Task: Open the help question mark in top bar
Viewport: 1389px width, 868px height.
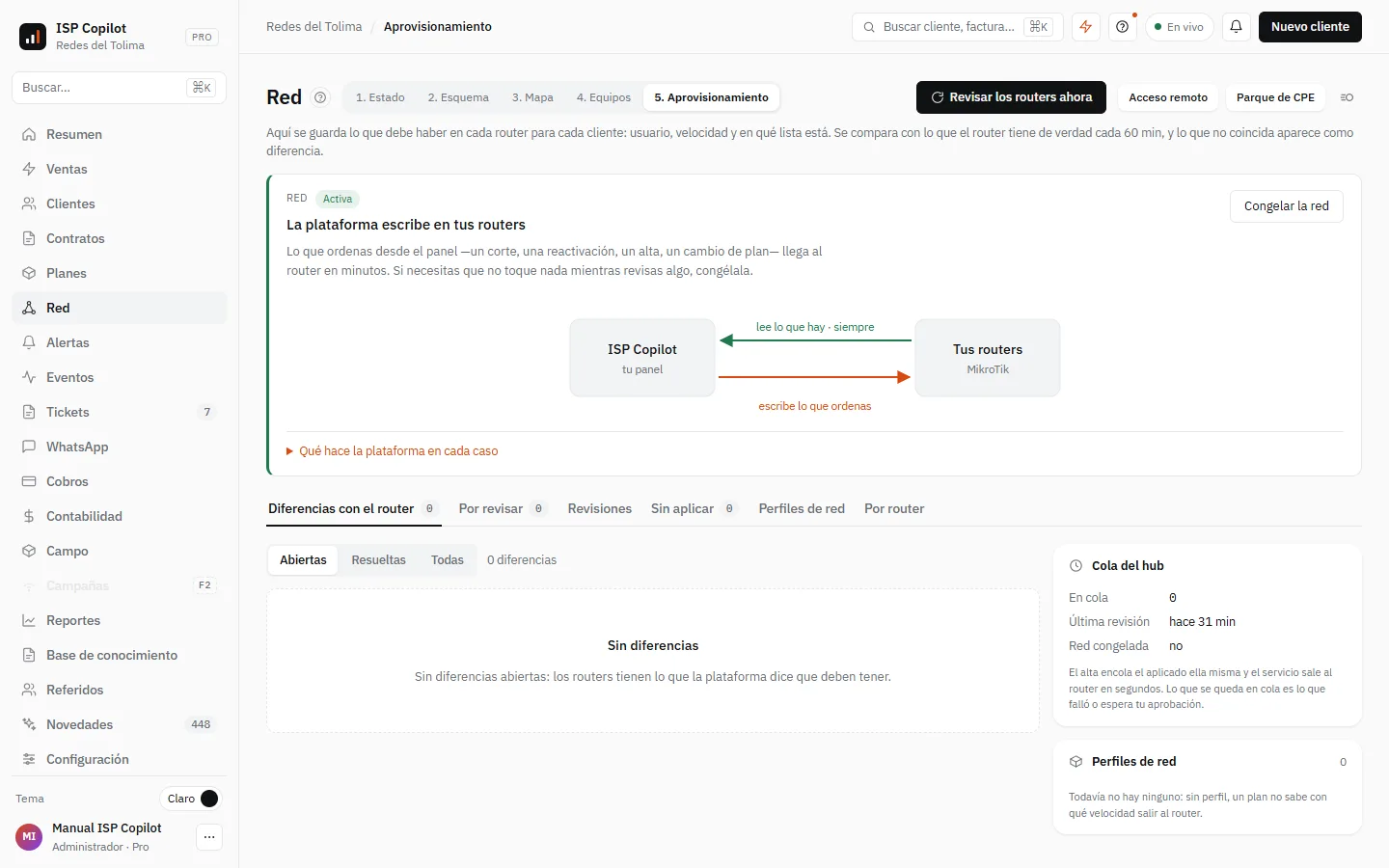Action: pos(1122,27)
